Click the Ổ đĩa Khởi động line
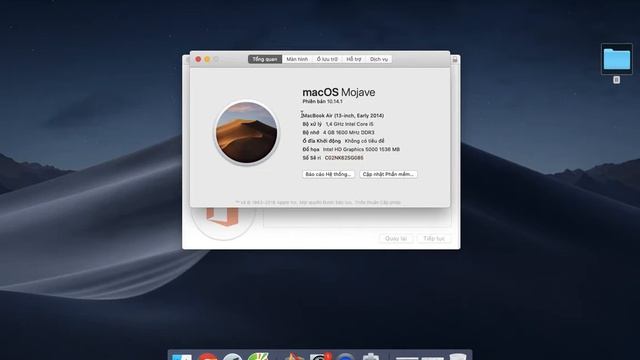The image size is (640, 360). point(343,141)
